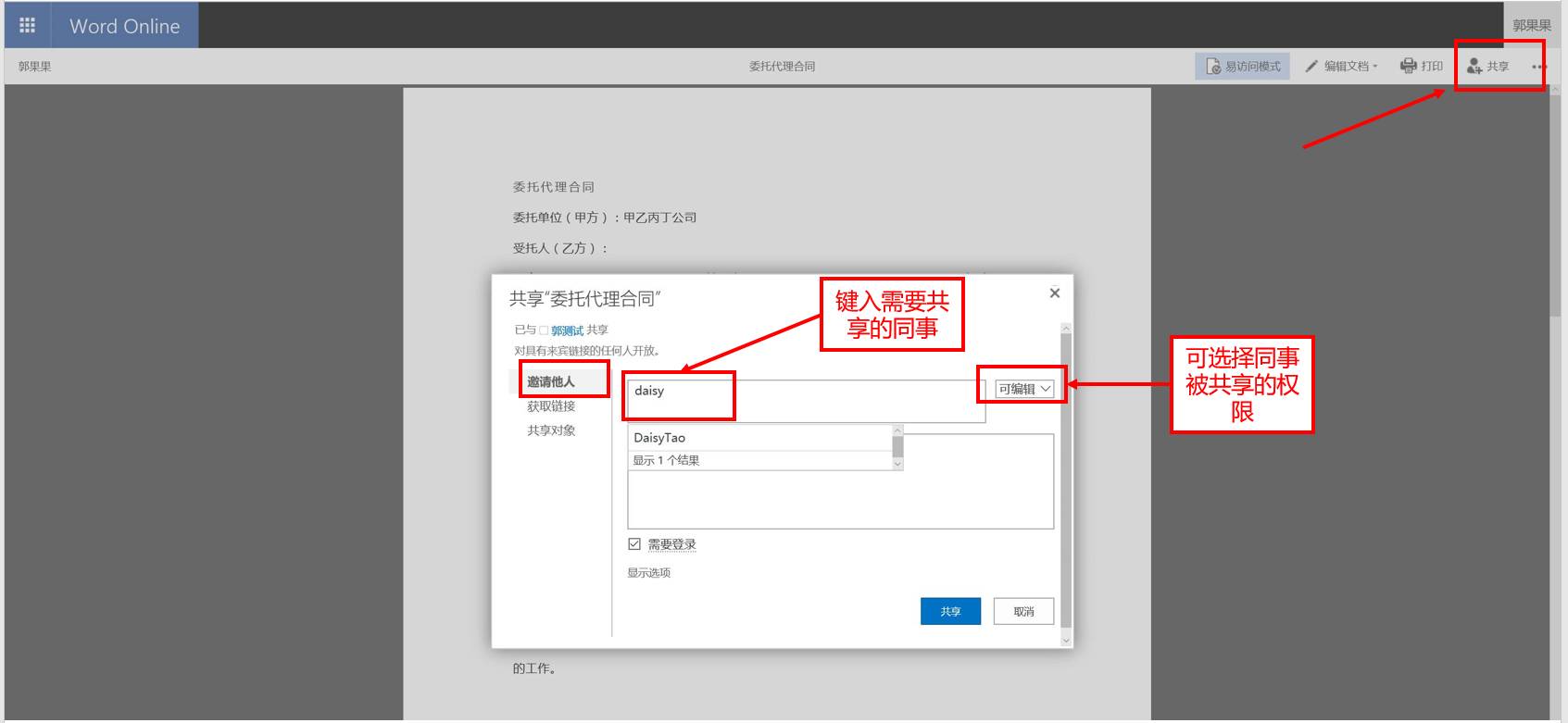Click the blue 共享 button
This screenshot has width=1568, height=723.
pos(950,611)
